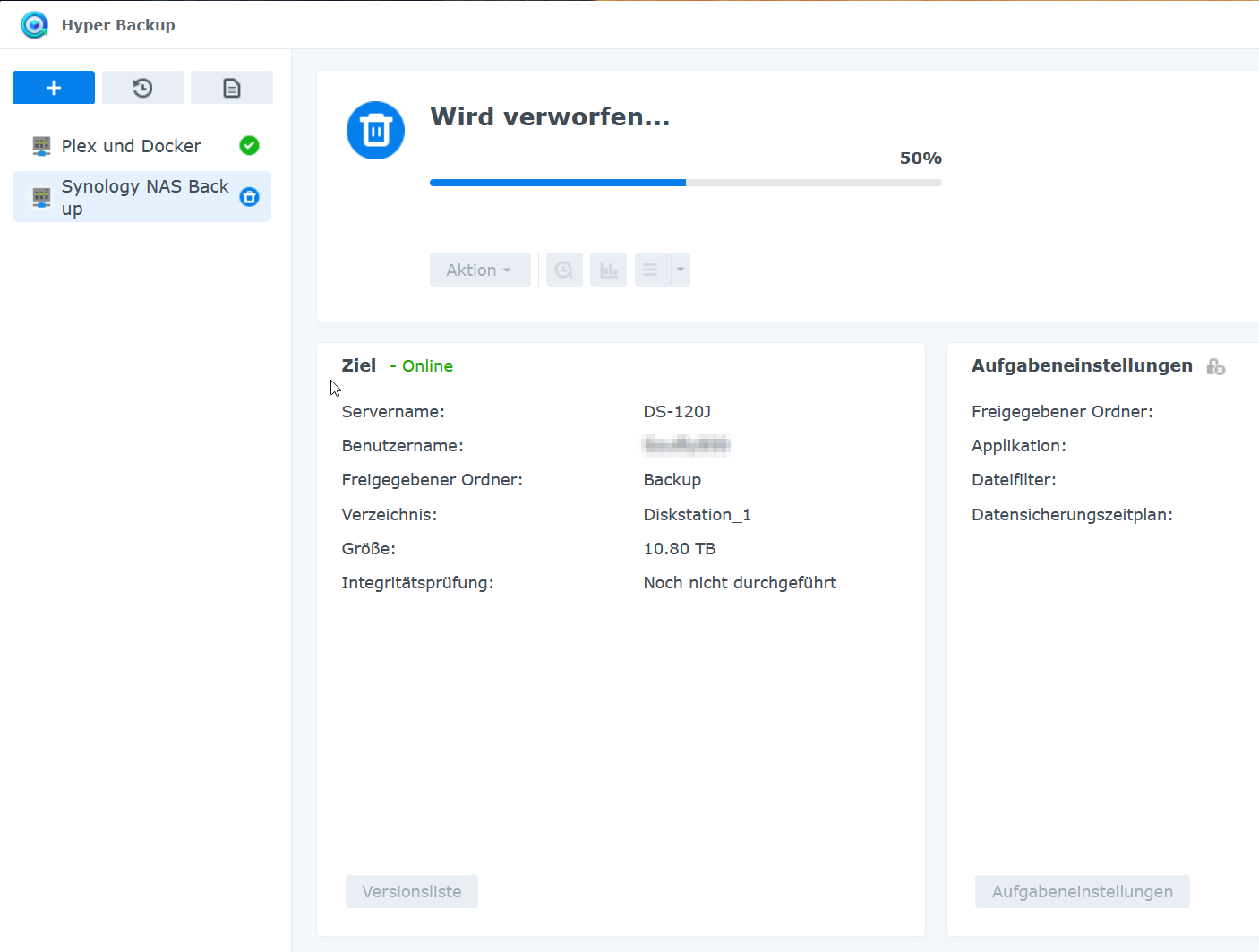Click the list menu hamburger icon
This screenshot has height=952, width=1259.
click(651, 270)
